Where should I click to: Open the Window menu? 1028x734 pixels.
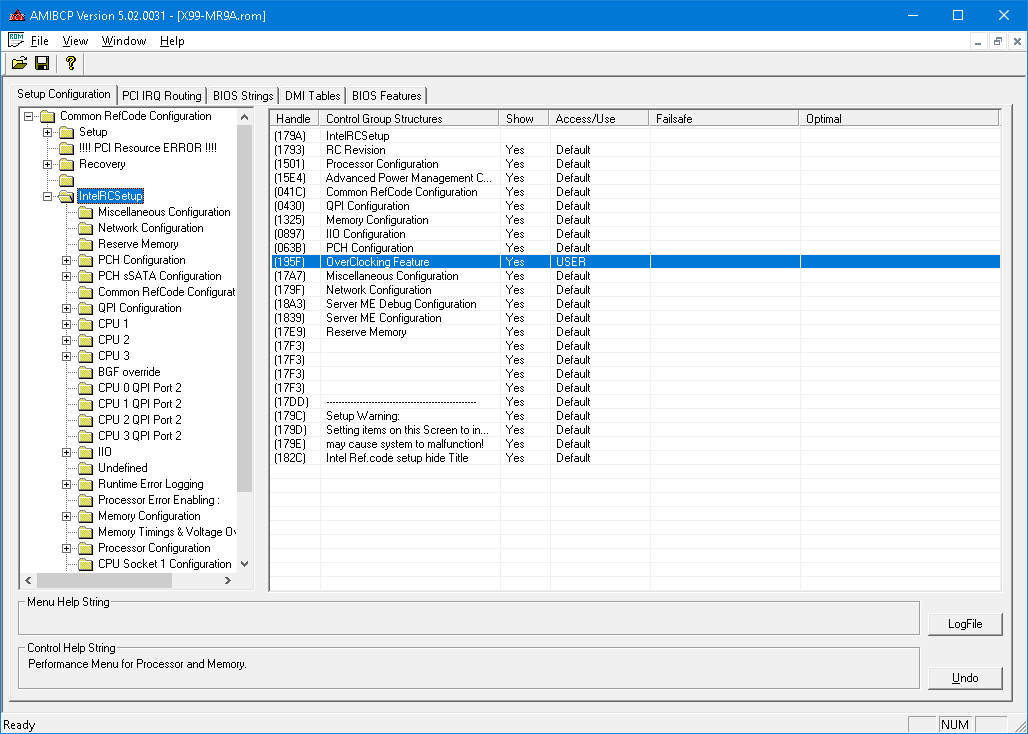[x=123, y=41]
